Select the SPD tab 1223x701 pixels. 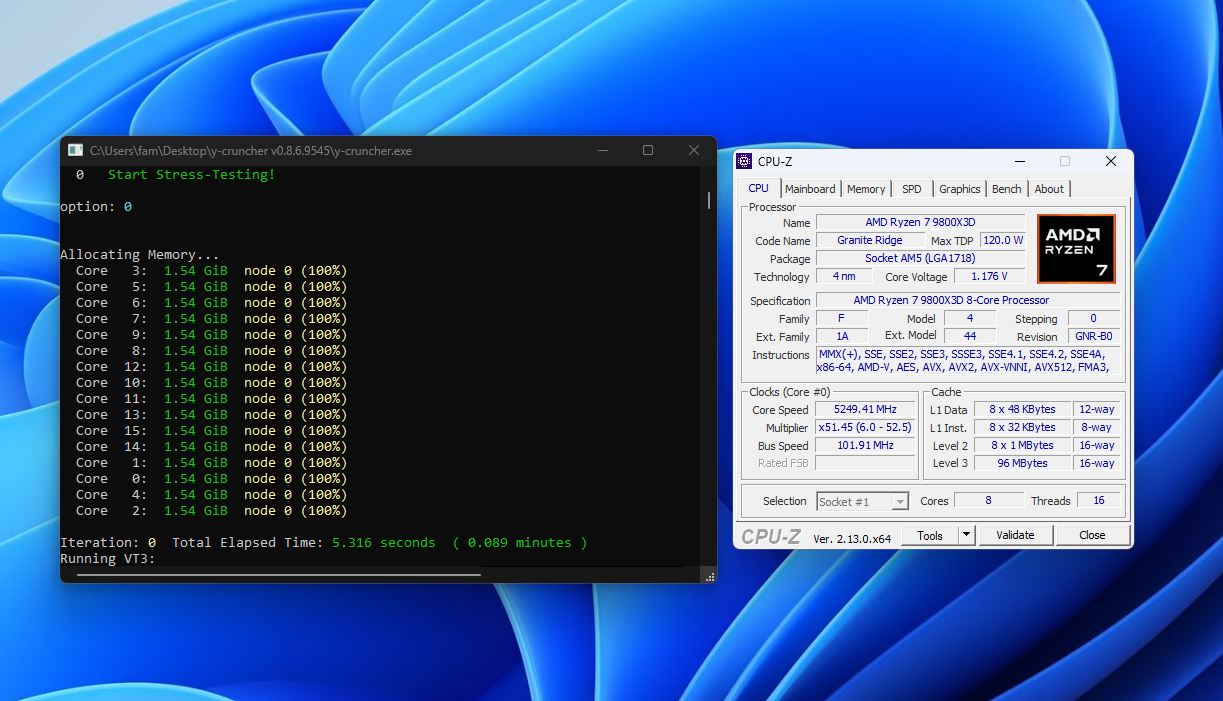coord(911,189)
